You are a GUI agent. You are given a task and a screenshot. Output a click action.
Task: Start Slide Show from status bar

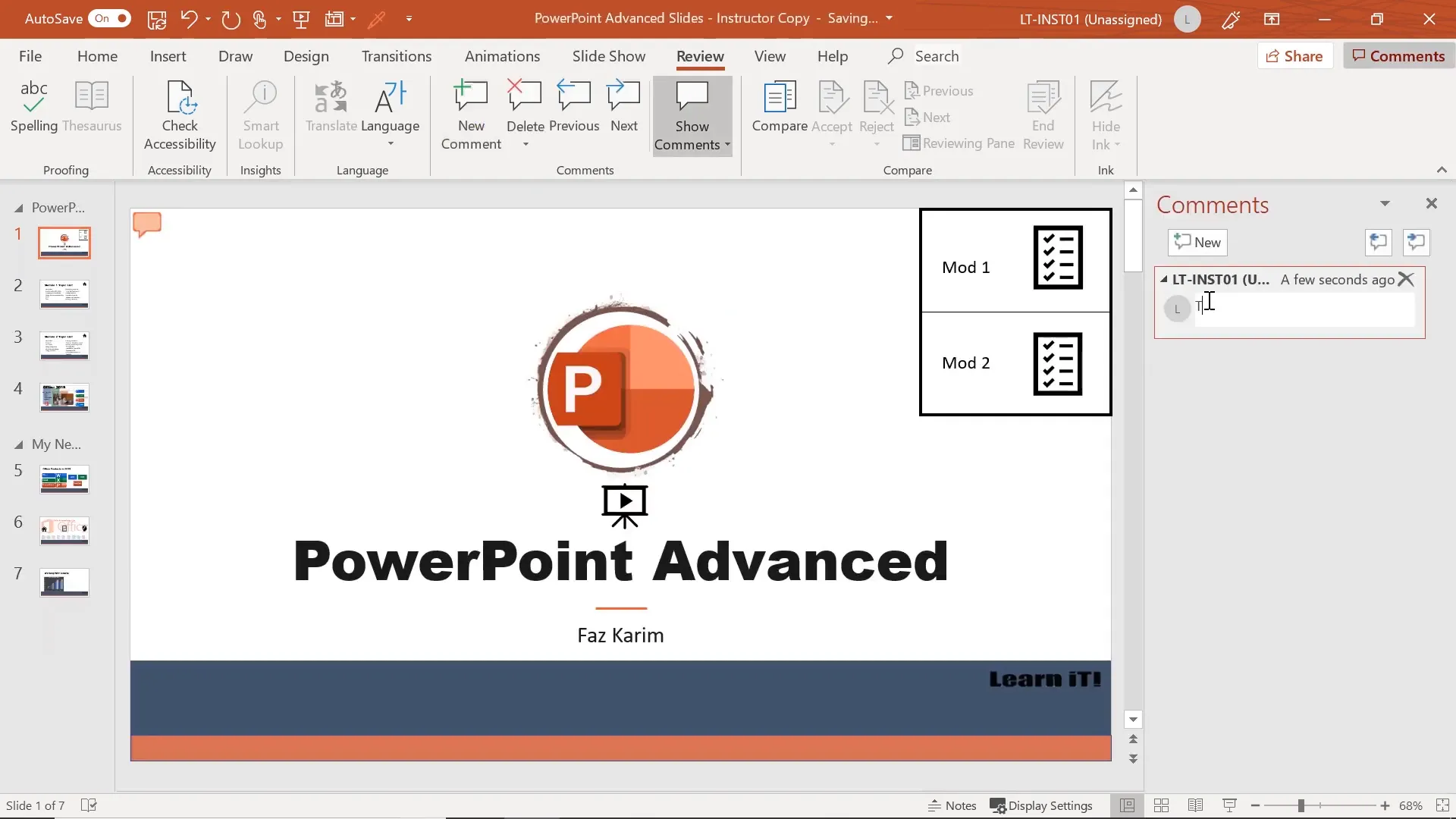[x=1229, y=805]
